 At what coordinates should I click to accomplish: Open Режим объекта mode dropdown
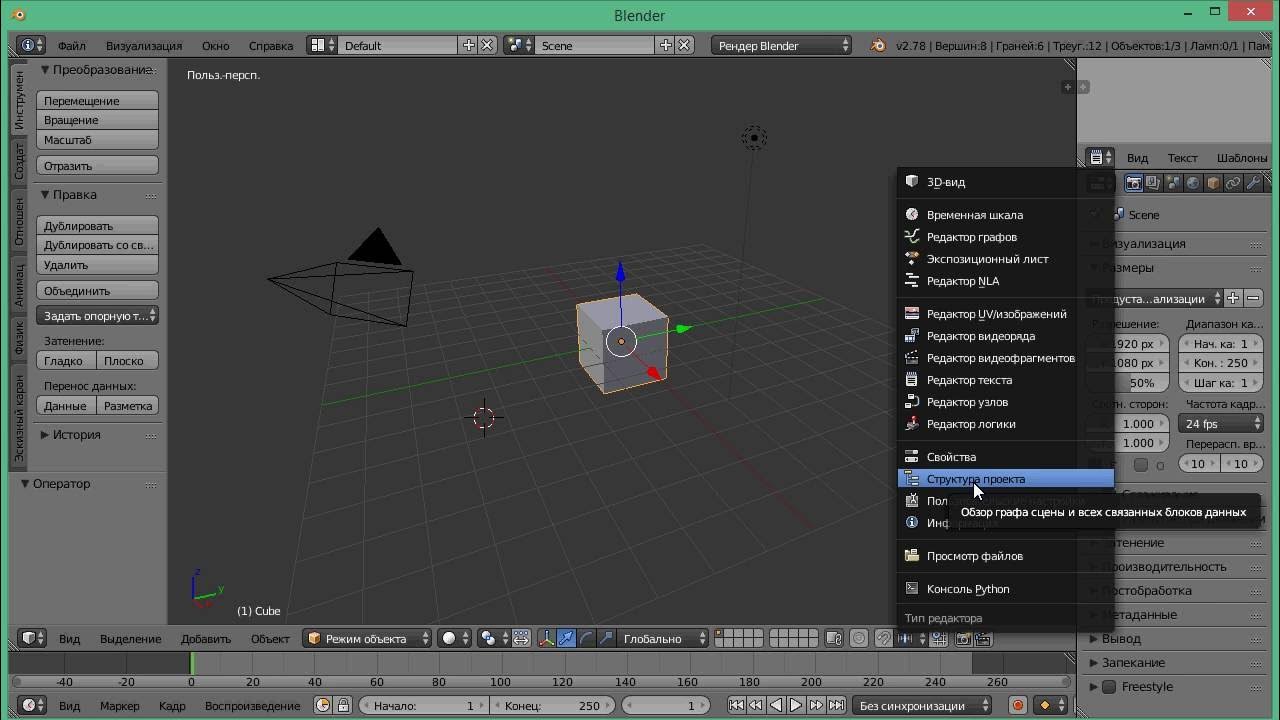coord(367,639)
